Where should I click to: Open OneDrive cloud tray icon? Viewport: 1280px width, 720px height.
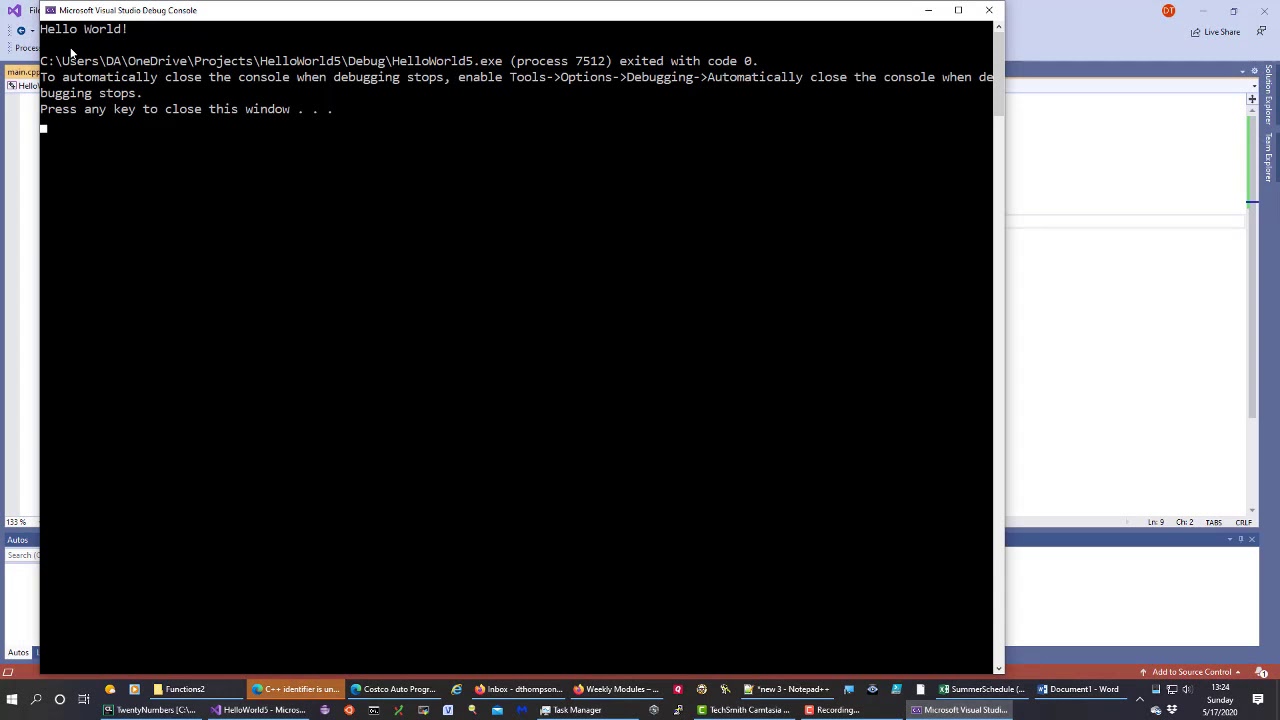pos(1156,710)
